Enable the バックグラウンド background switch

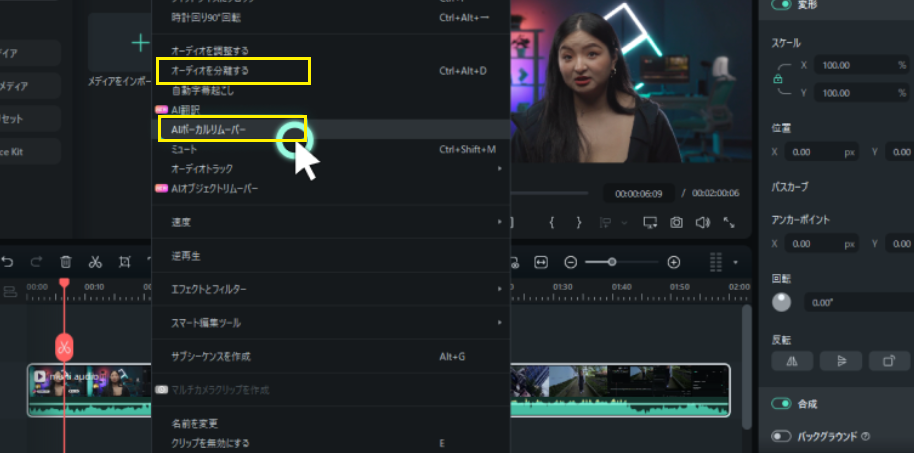click(x=781, y=436)
